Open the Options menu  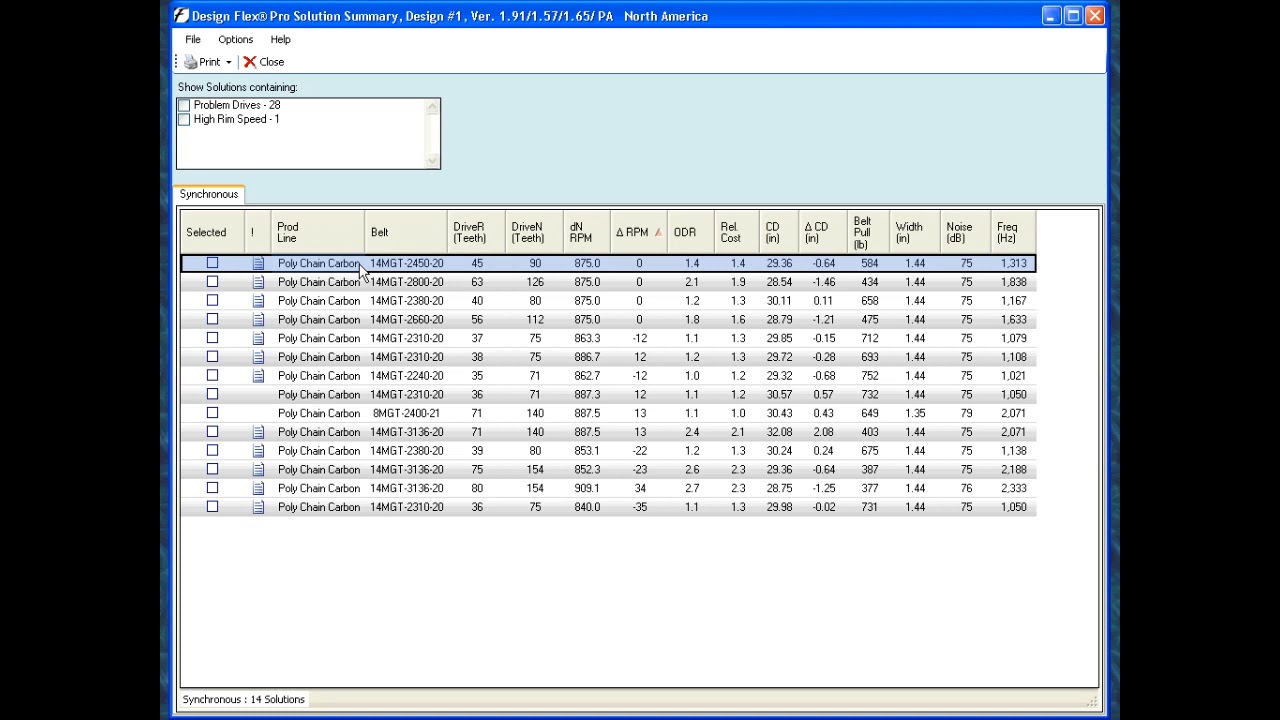236,40
